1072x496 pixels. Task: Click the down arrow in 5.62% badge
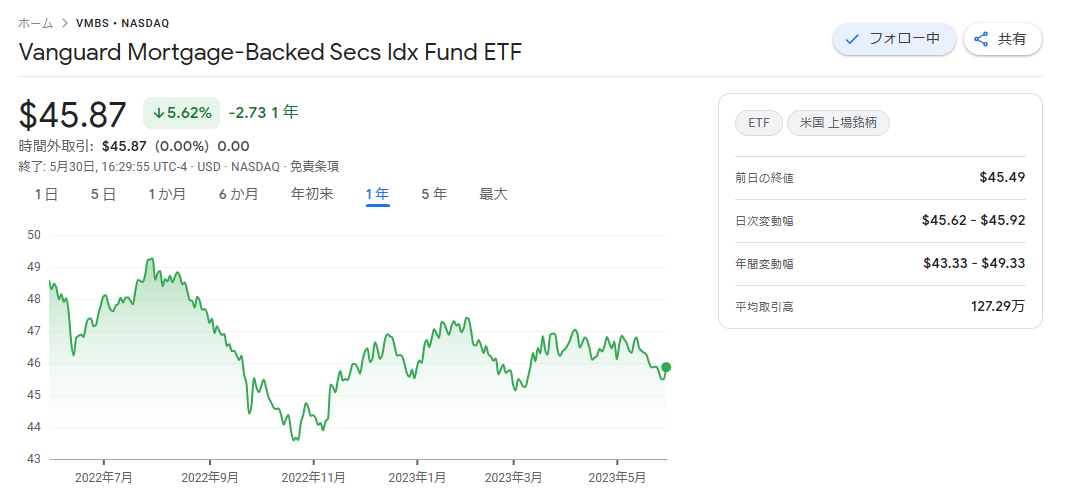point(159,114)
